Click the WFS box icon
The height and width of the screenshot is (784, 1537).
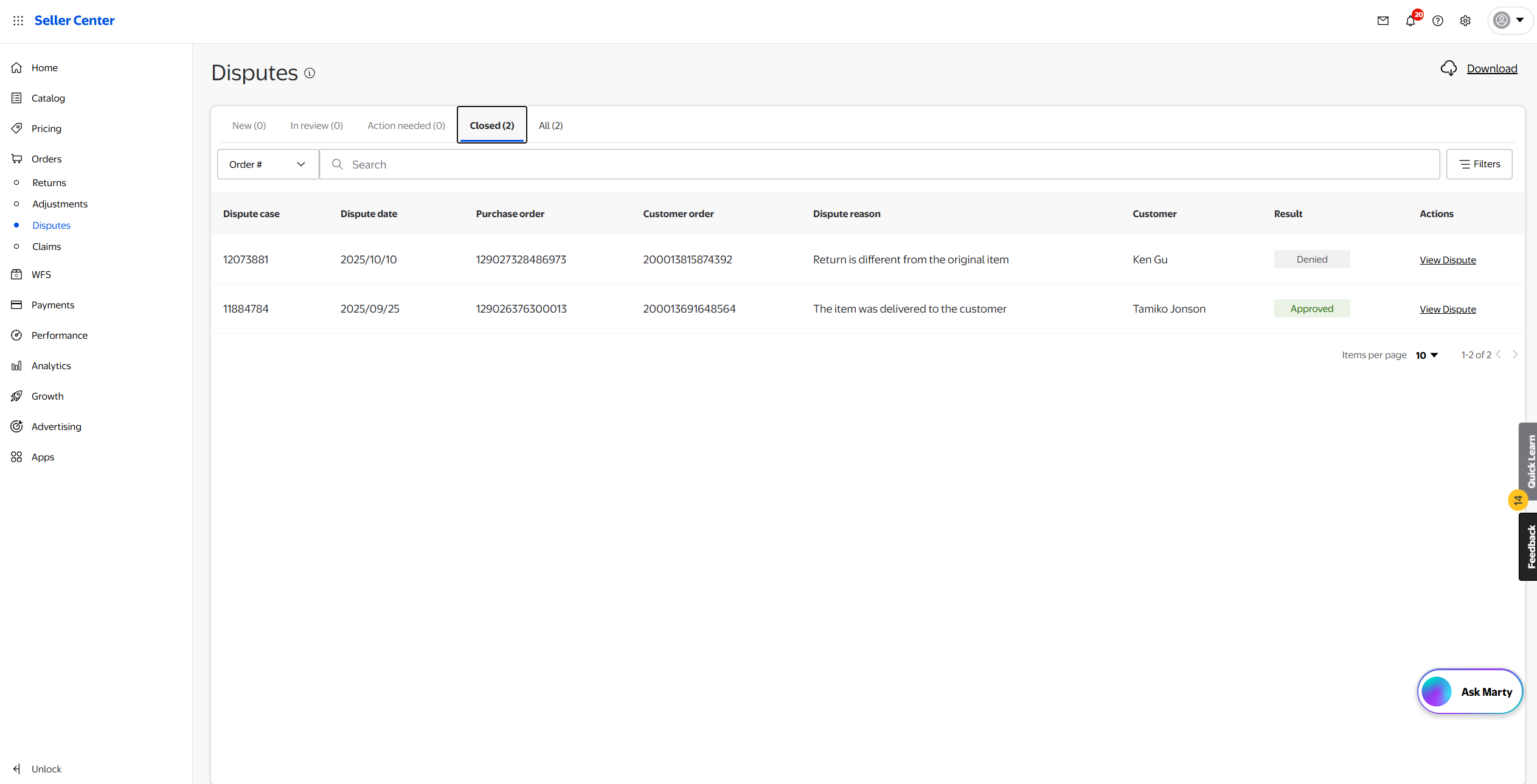click(x=17, y=274)
